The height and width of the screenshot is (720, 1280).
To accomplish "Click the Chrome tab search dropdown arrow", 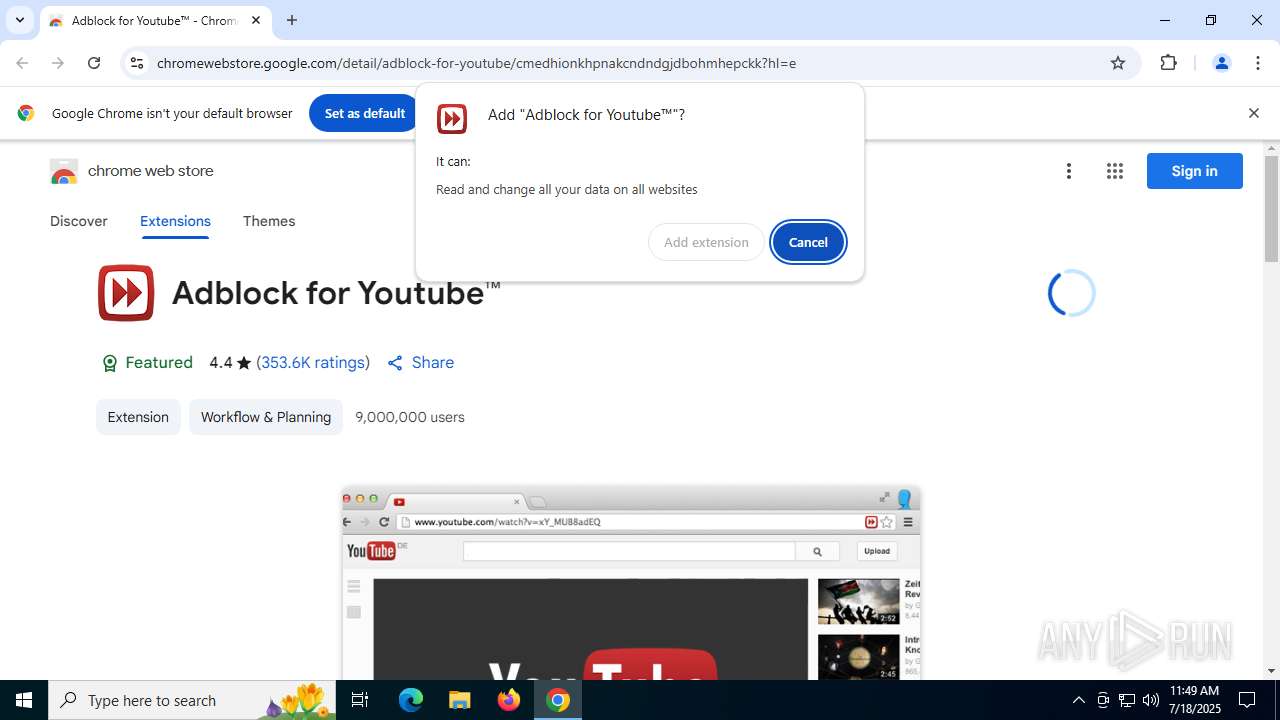I will click(x=19, y=20).
